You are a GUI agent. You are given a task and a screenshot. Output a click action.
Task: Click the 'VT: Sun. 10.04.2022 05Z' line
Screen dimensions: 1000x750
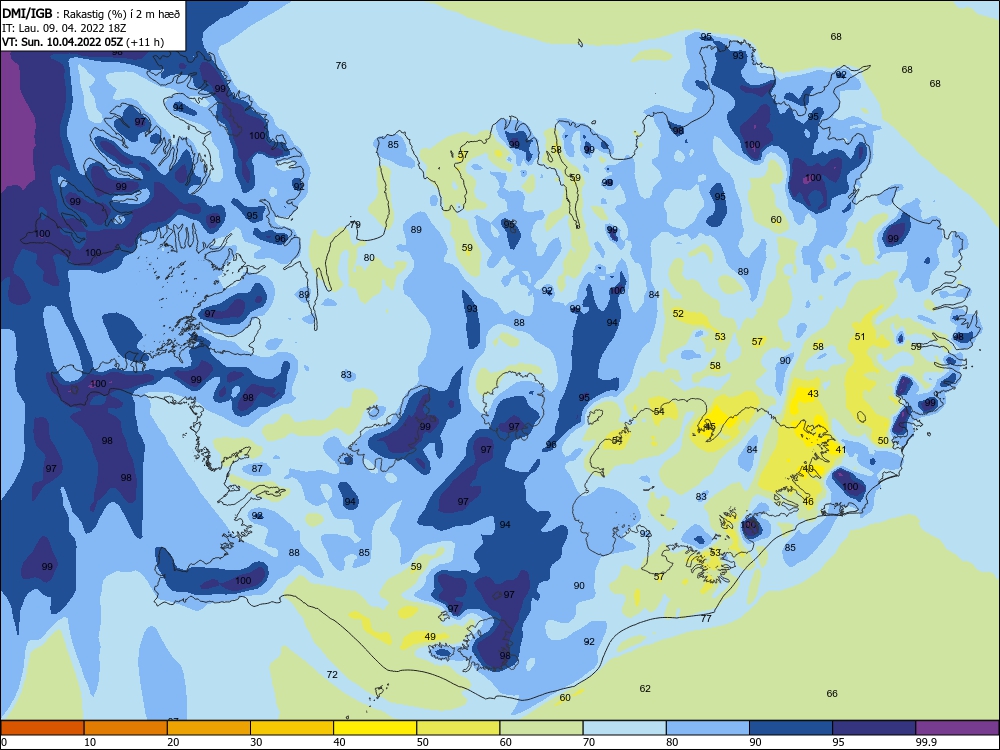pyautogui.click(x=62, y=42)
